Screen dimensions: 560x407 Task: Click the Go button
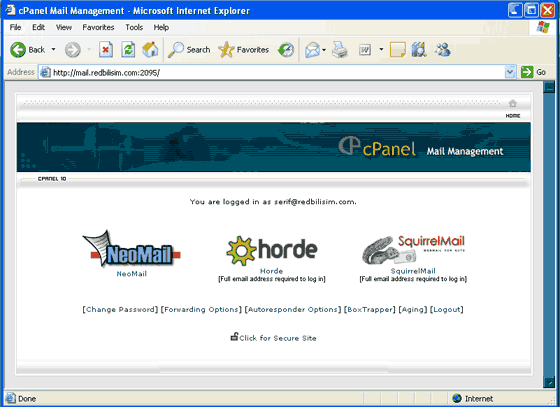pos(533,72)
